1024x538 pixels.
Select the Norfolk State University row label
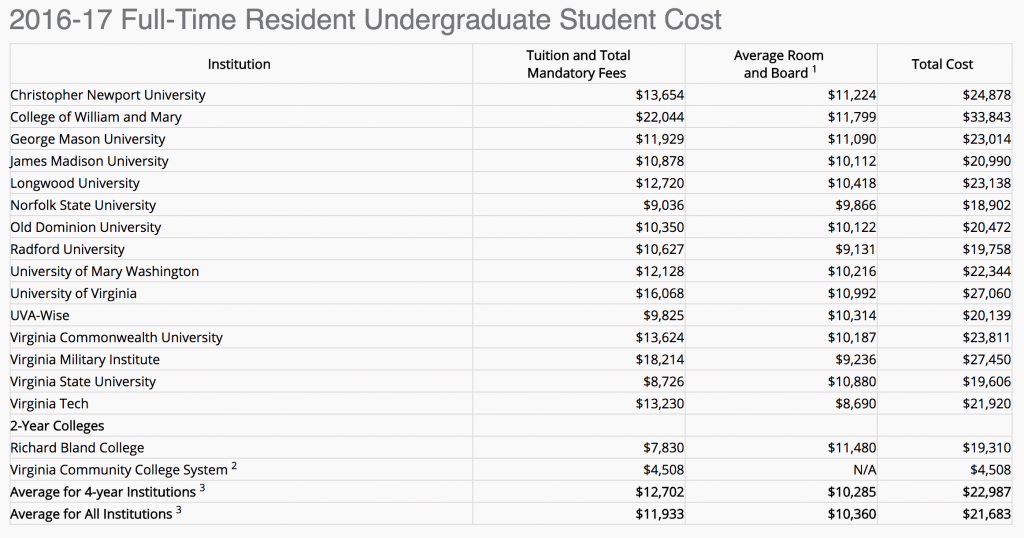click(x=83, y=205)
